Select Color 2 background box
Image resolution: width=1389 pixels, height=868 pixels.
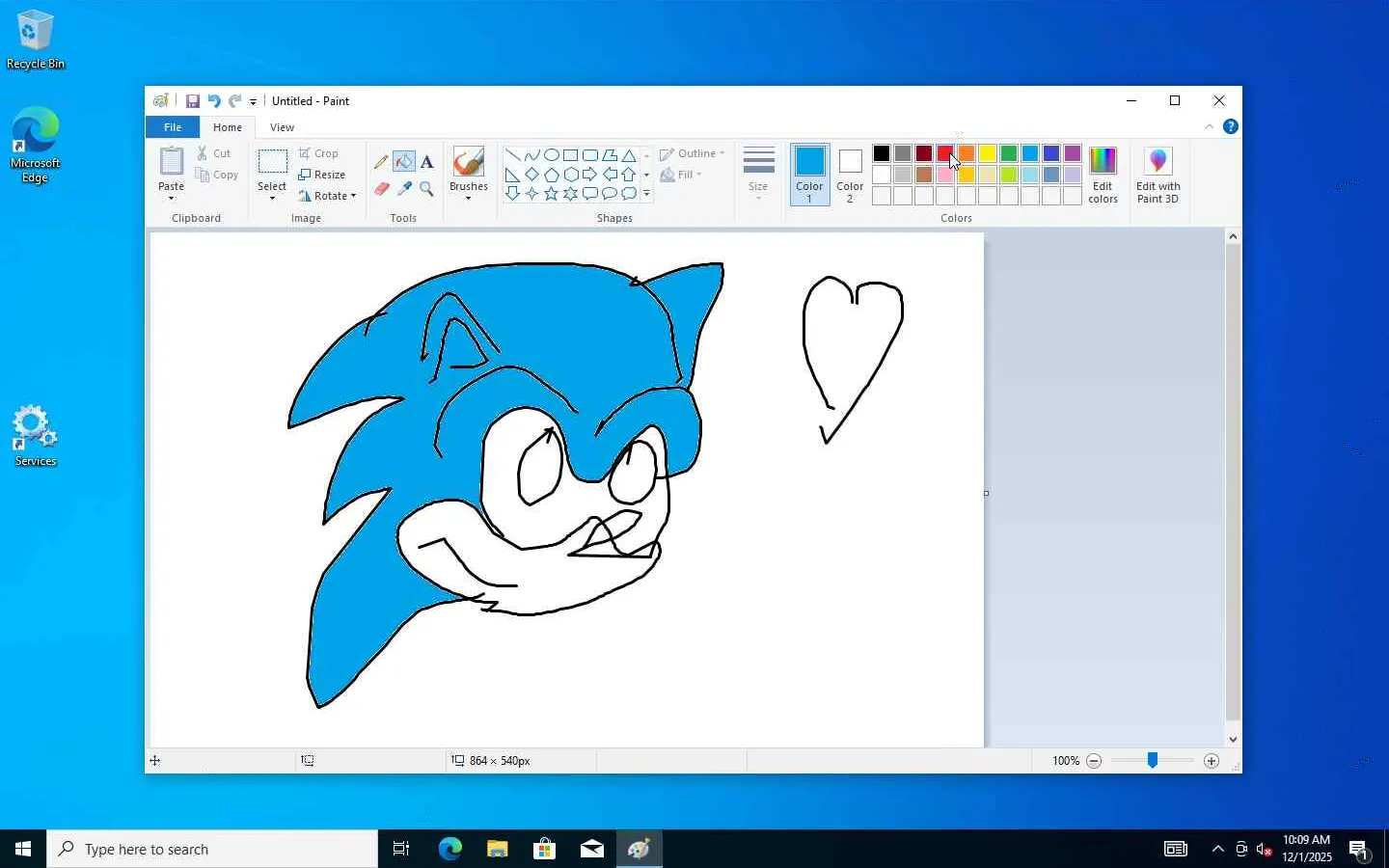[850, 175]
